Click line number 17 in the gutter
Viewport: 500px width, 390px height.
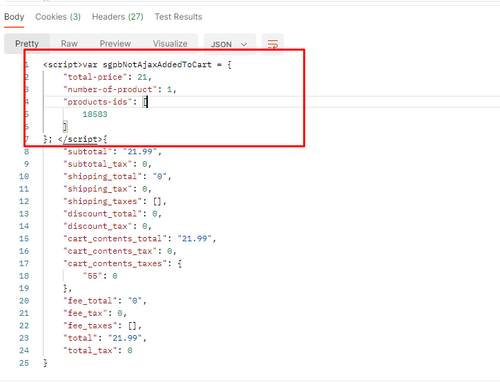(24, 264)
